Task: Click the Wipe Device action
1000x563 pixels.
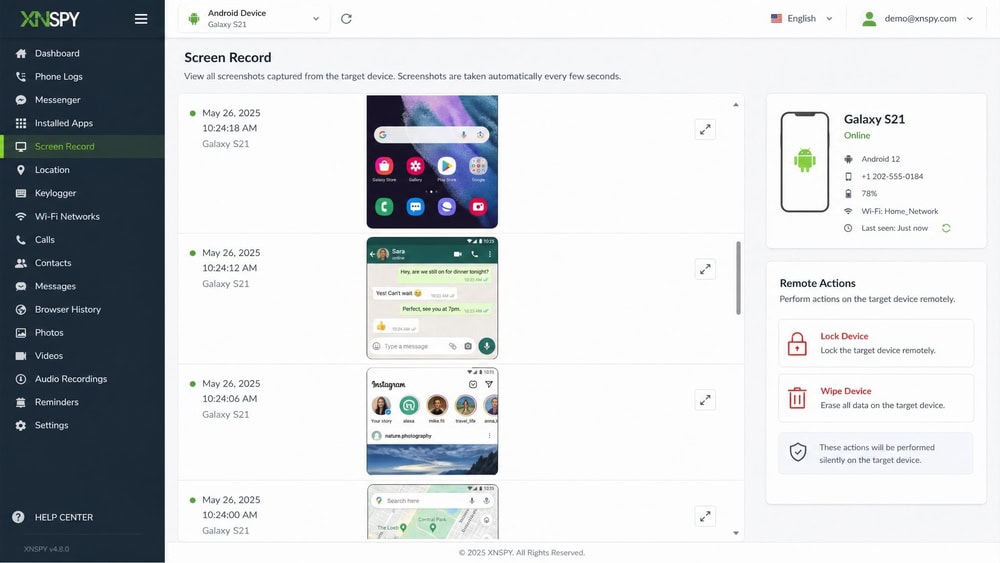Action: coord(876,398)
